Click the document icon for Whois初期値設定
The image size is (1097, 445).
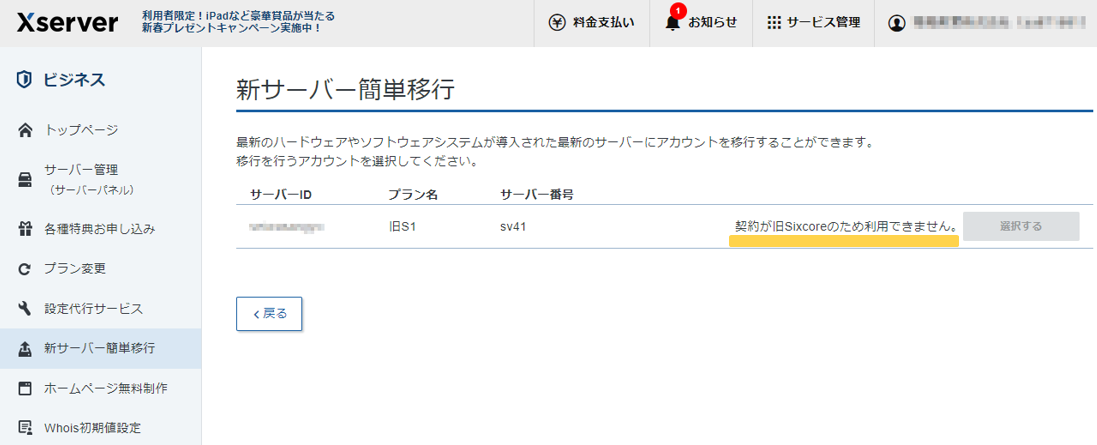(x=25, y=427)
